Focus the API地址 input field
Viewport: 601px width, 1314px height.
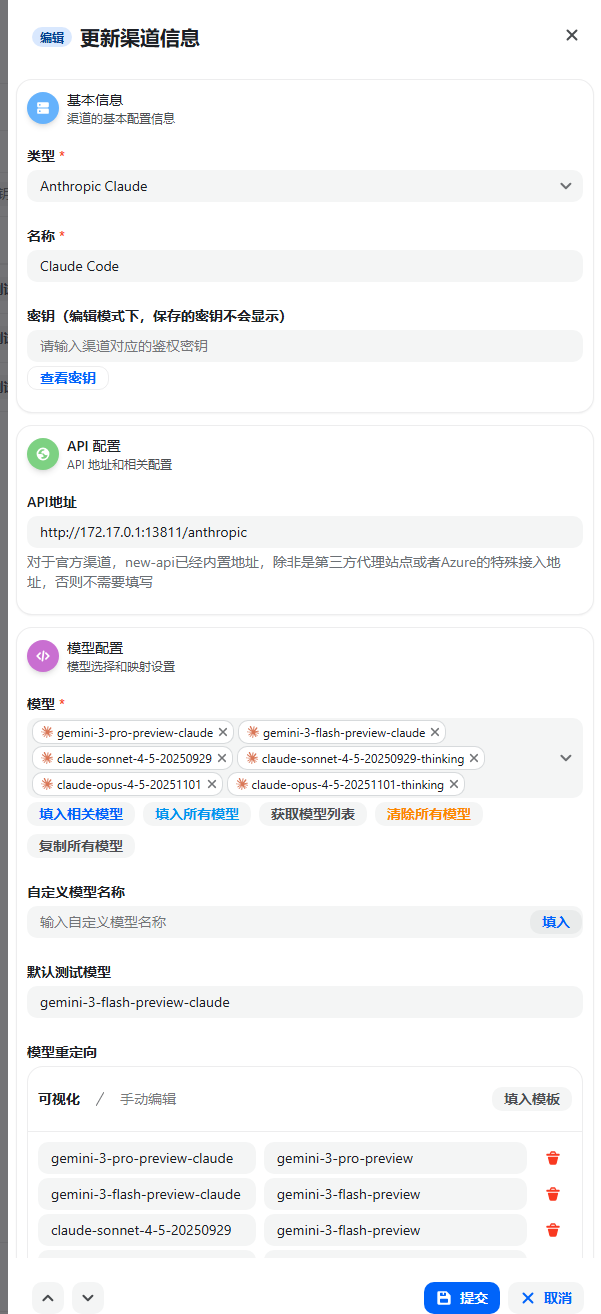[x=305, y=532]
